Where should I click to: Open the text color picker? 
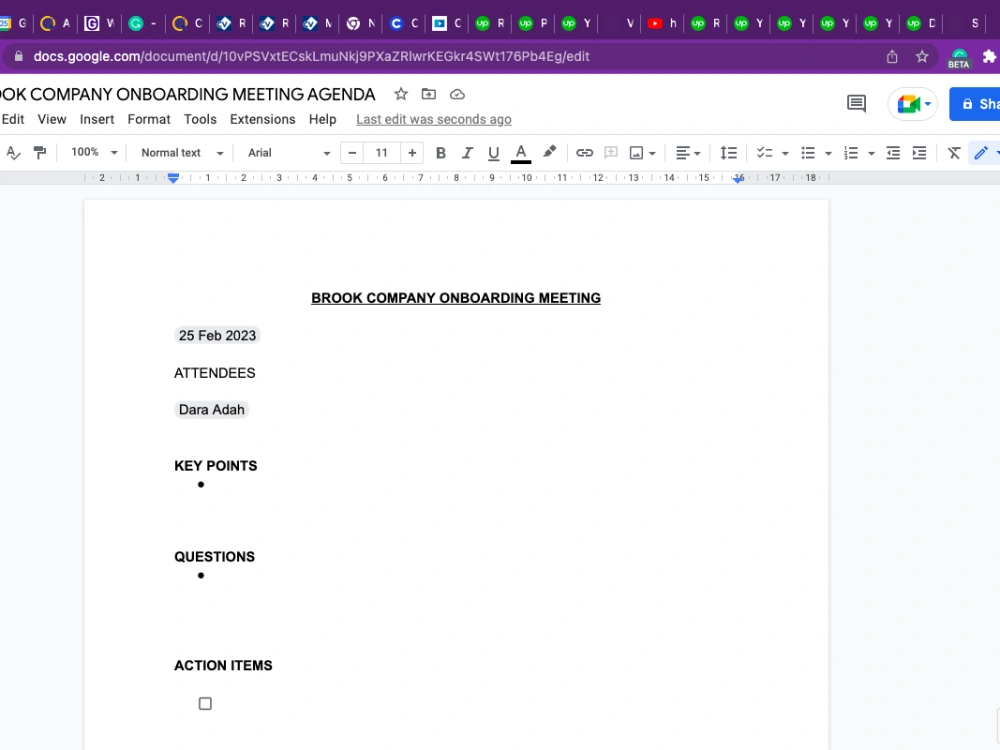pyautogui.click(x=521, y=153)
